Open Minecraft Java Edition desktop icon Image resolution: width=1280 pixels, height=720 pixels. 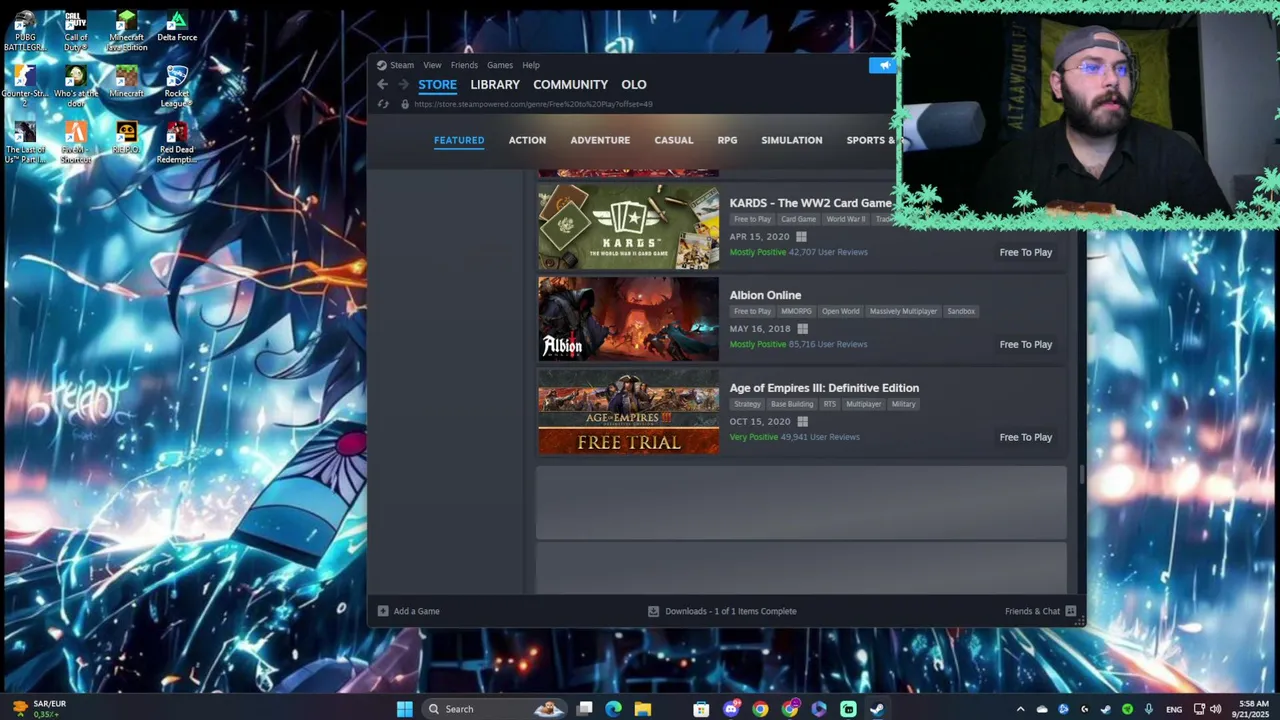[126, 31]
